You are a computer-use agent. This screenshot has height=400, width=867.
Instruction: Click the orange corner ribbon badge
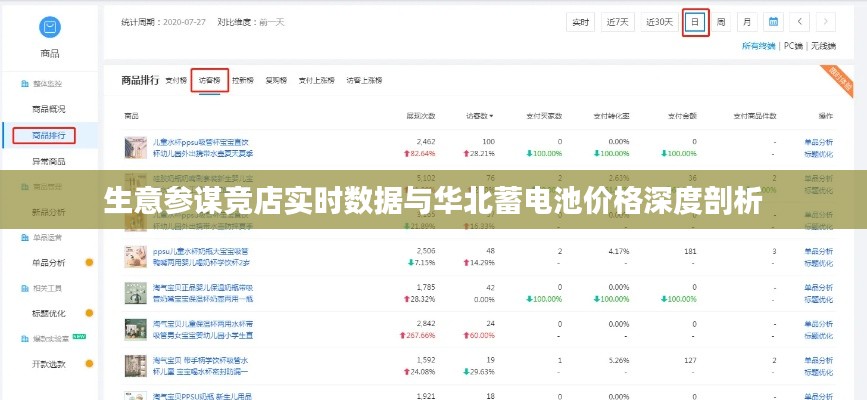coord(840,80)
